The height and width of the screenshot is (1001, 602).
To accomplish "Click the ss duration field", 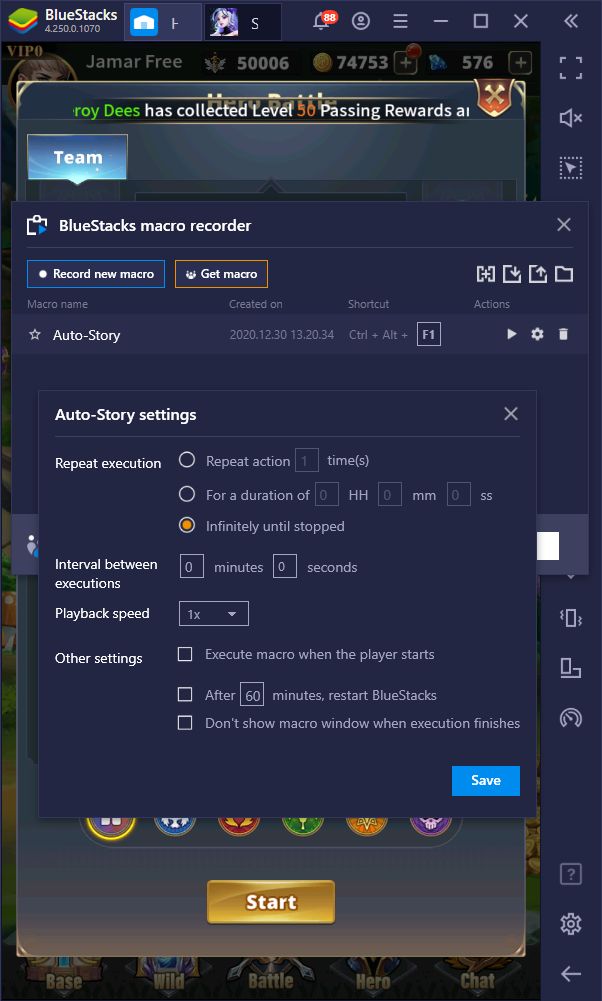I will (x=458, y=495).
